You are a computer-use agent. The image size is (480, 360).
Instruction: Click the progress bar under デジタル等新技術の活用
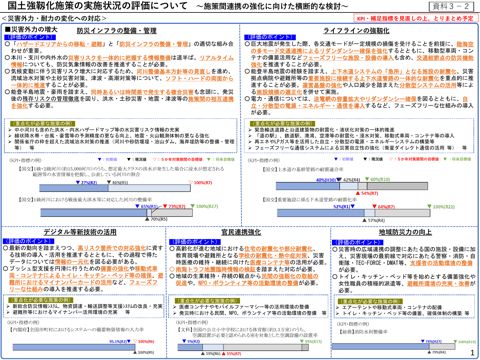click(x=74, y=347)
